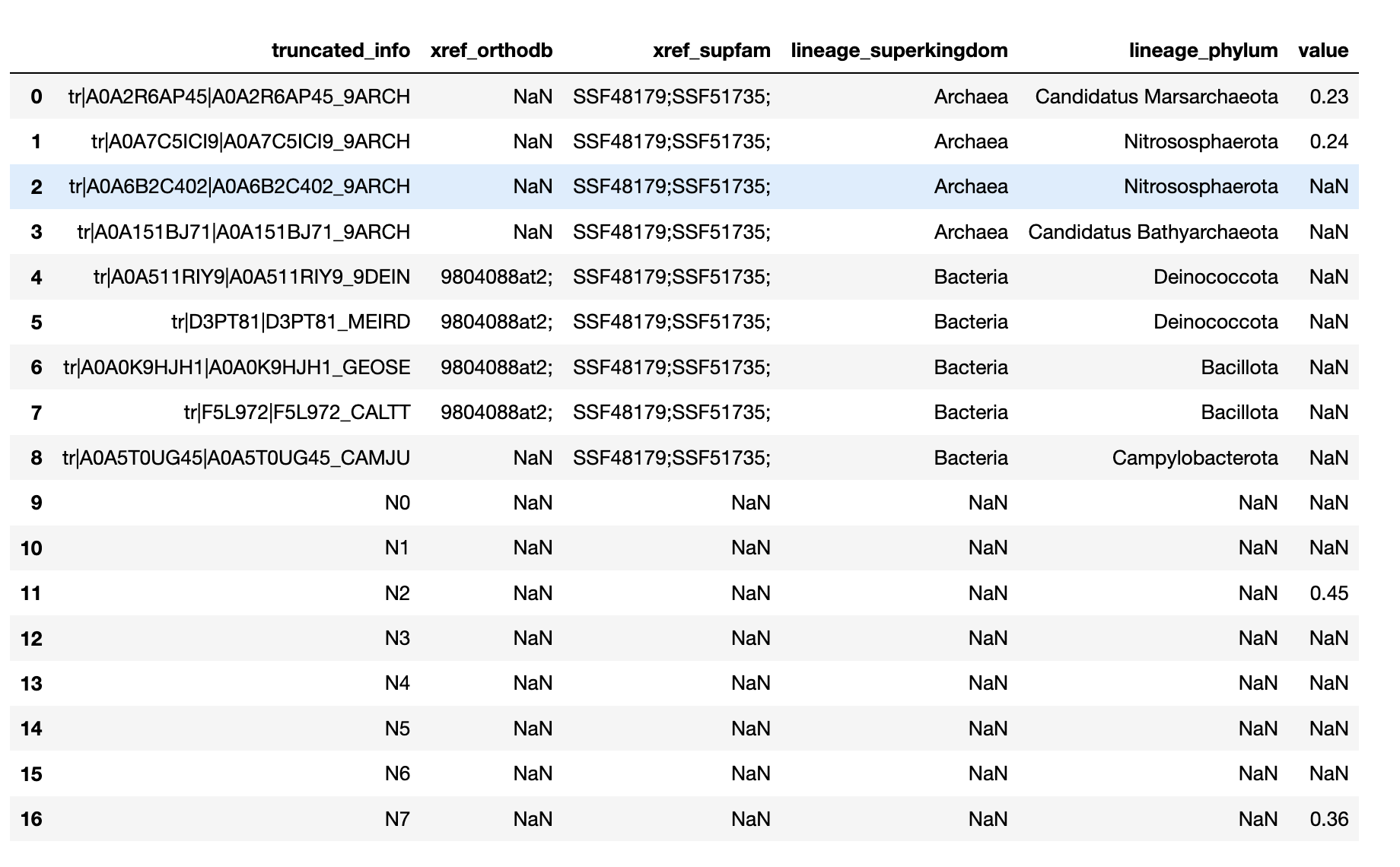1400x867 pixels.
Task: Click 9804088at2; in row 4
Action: pos(497,277)
